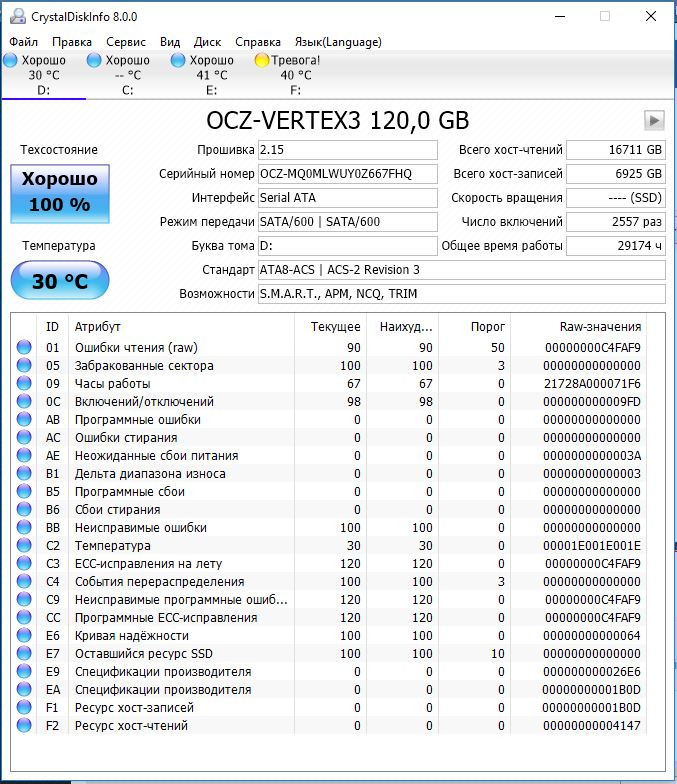
Task: Click status orb for F2 Ресурс хост-чтений
Action: [x=24, y=725]
